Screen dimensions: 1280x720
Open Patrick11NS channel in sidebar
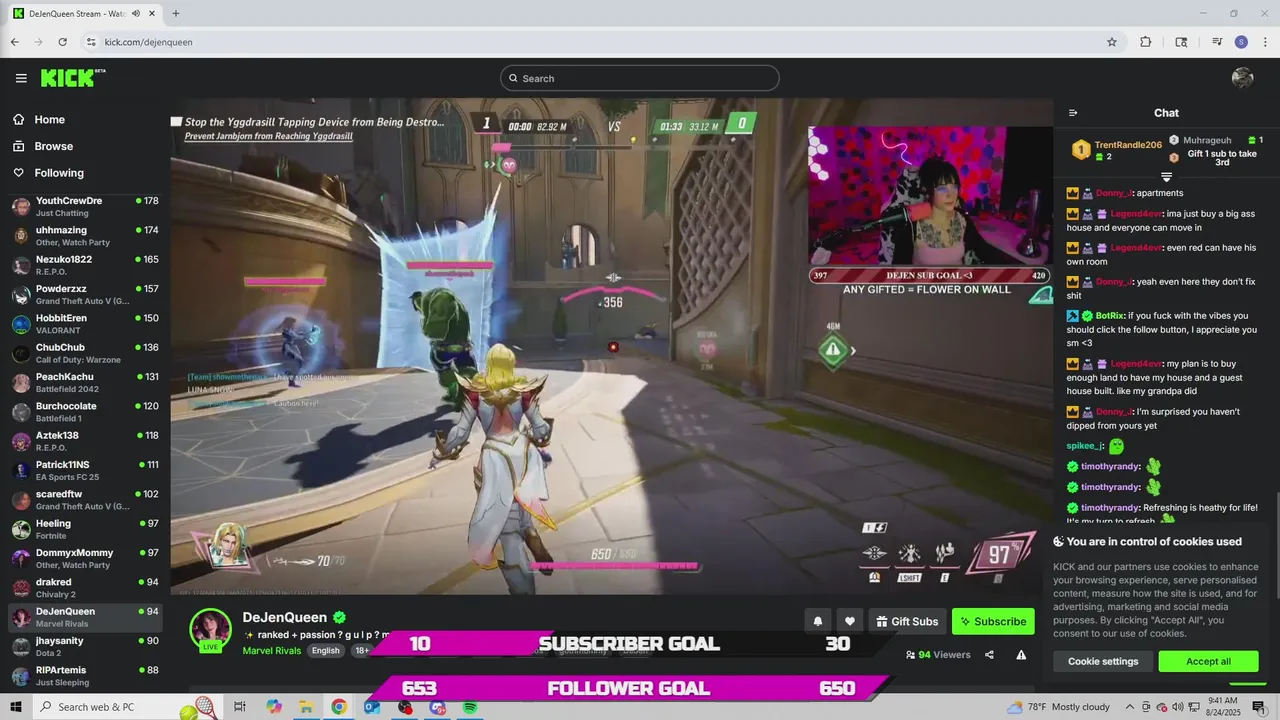85,471
